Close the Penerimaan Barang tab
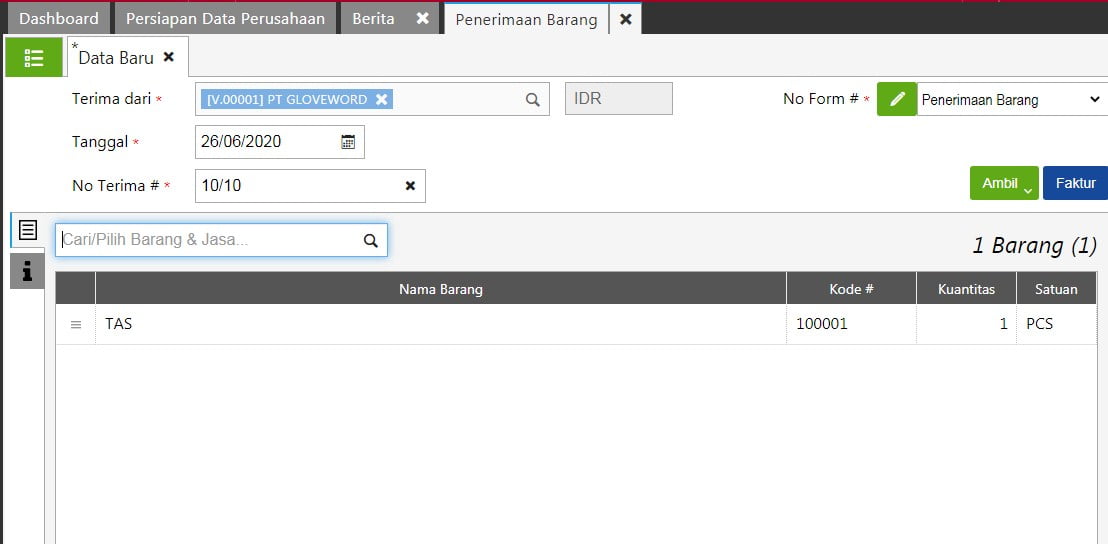Viewport: 1108px width, 544px height. tap(625, 20)
